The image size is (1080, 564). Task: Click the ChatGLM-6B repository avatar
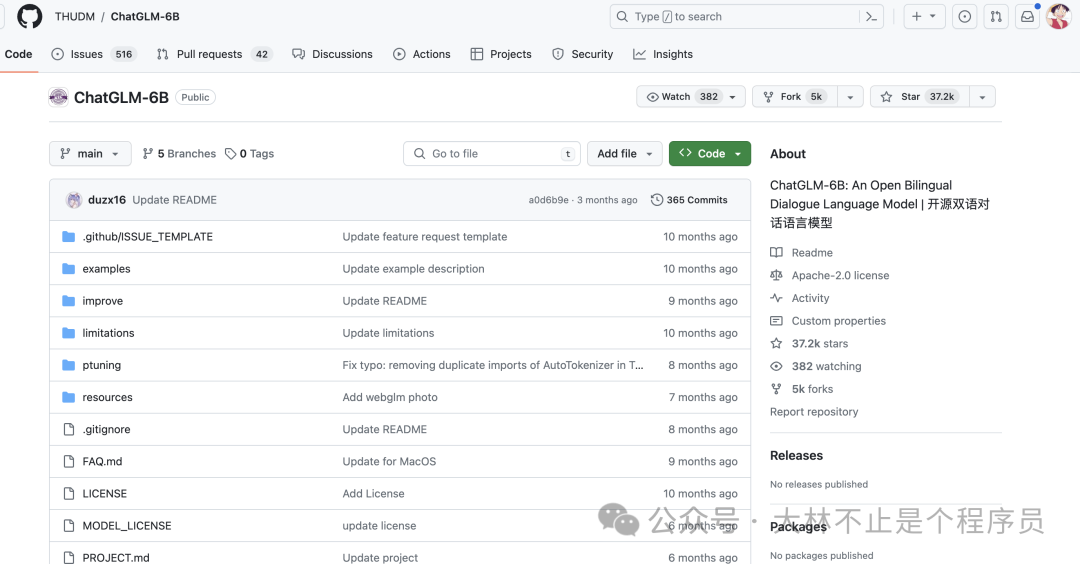point(59,97)
